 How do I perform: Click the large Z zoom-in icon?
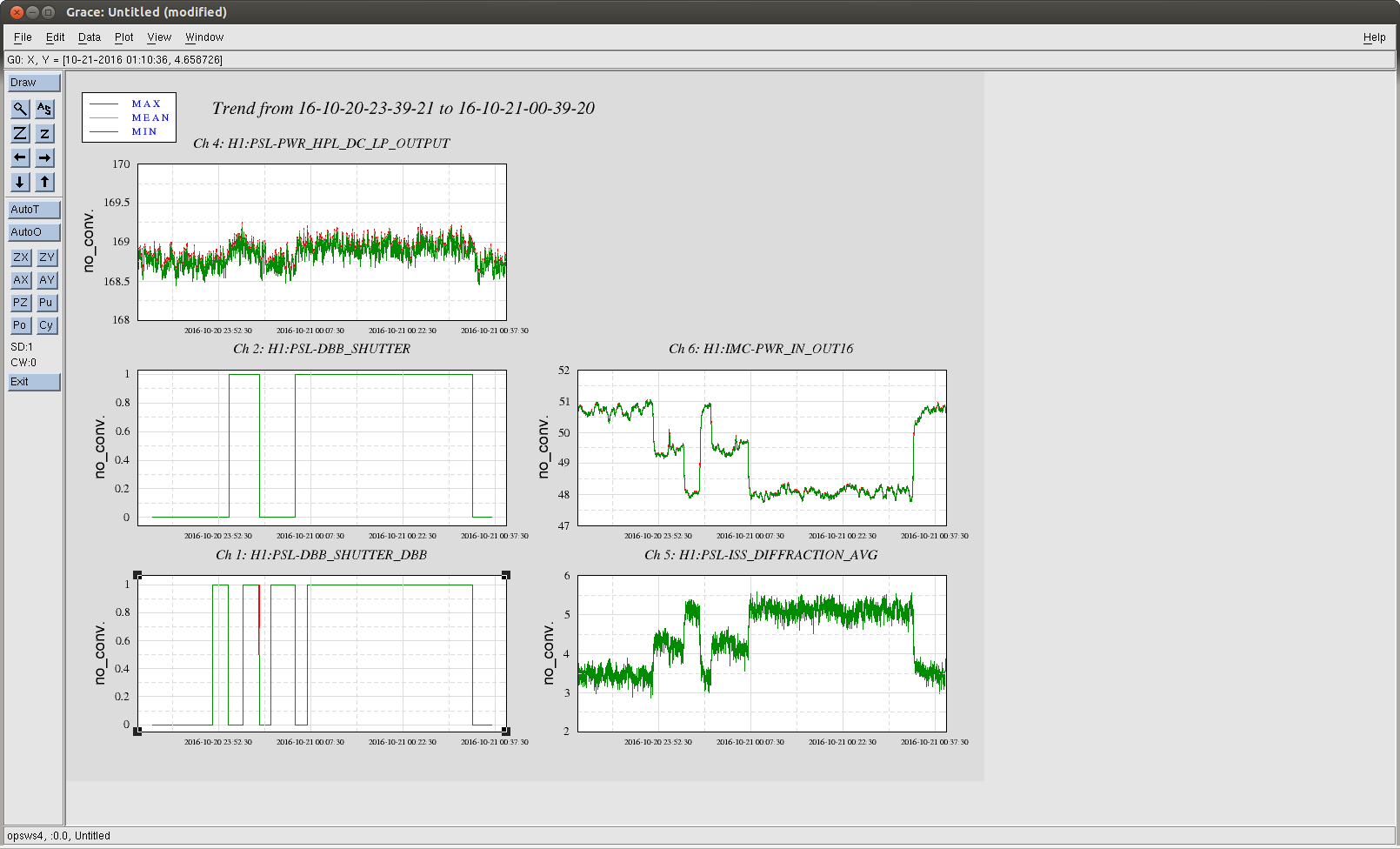click(x=20, y=133)
